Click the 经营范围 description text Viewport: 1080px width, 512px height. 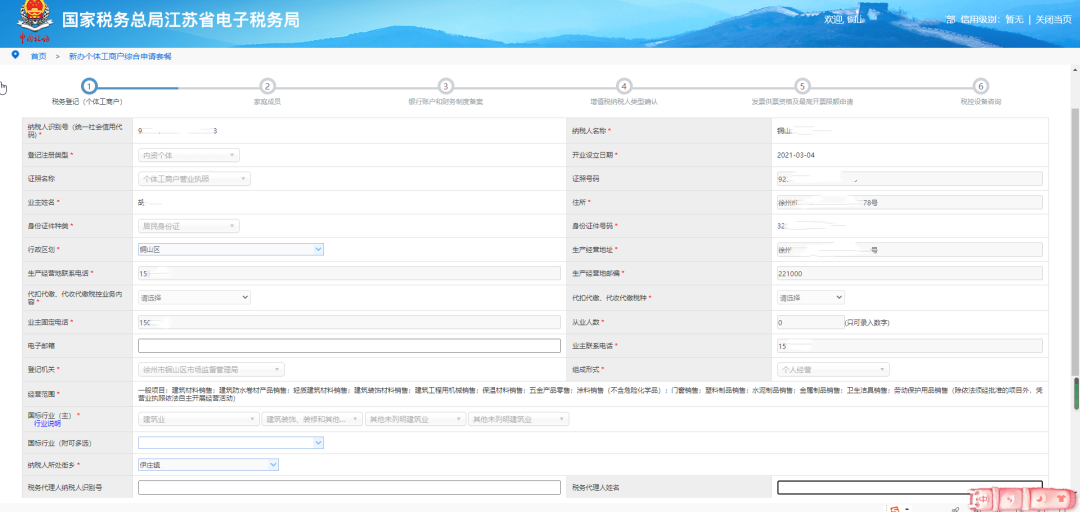(590, 394)
